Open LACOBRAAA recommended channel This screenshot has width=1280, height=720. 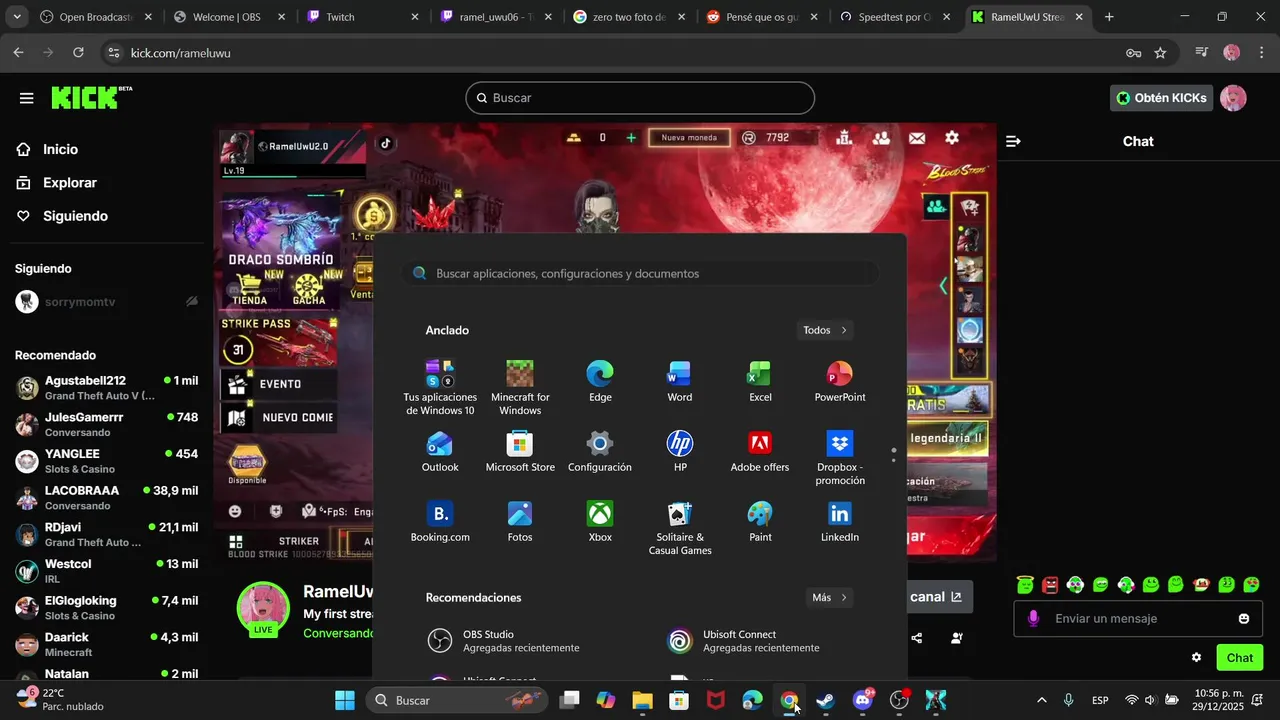[106, 497]
